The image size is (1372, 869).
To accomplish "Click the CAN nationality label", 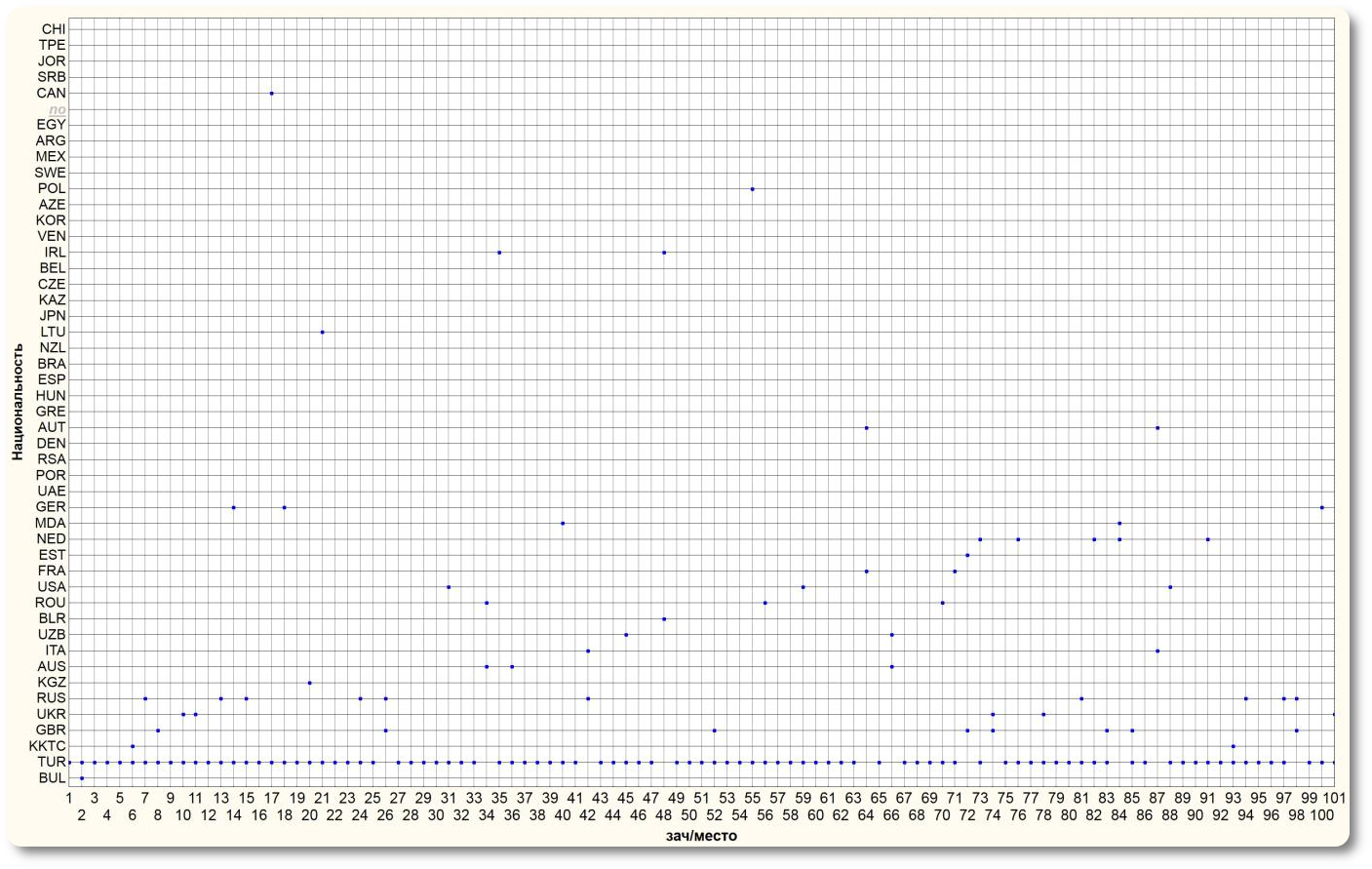I will (52, 93).
